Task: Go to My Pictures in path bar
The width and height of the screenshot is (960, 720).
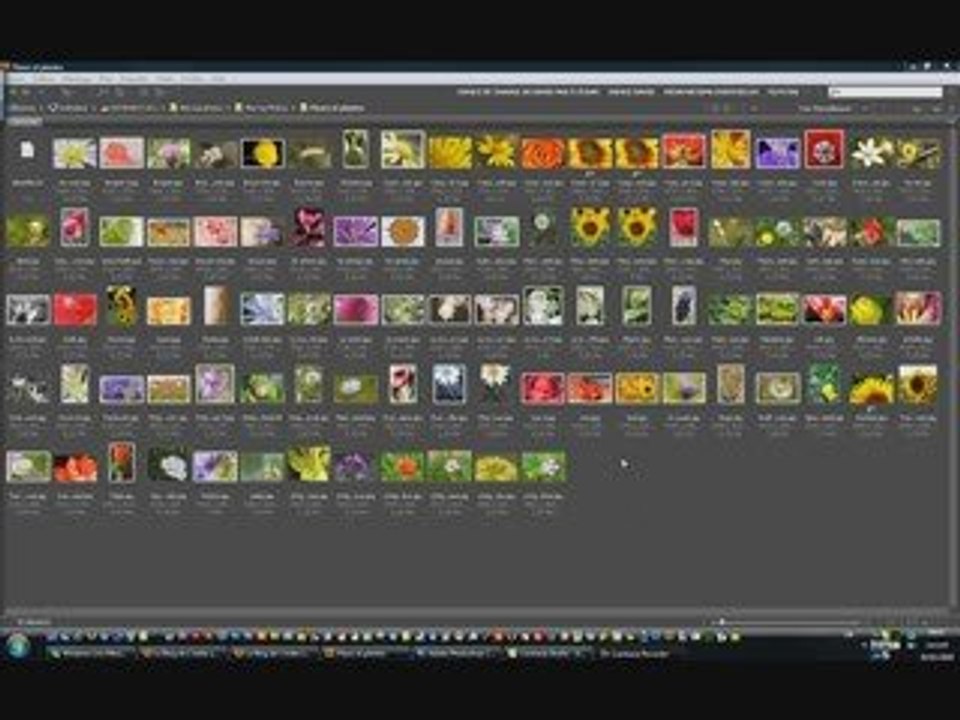Action: click(x=262, y=108)
